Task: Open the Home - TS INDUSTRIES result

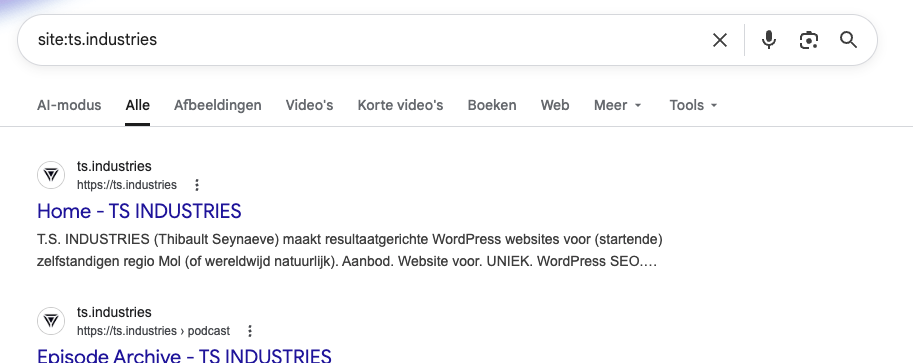Action: click(139, 211)
